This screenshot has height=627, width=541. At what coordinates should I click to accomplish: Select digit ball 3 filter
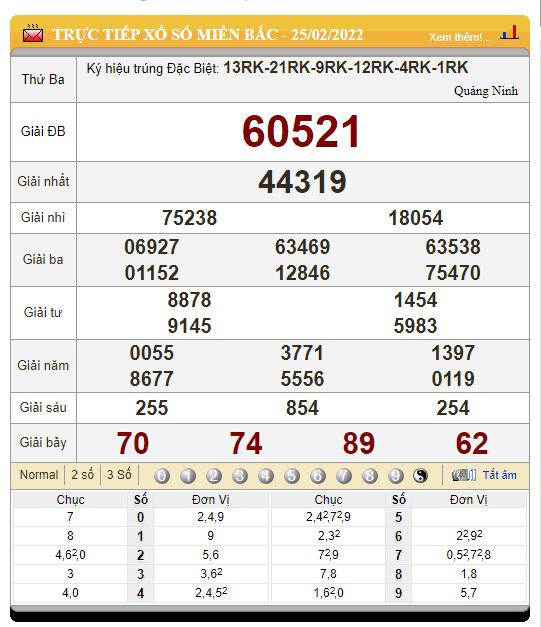pos(240,476)
